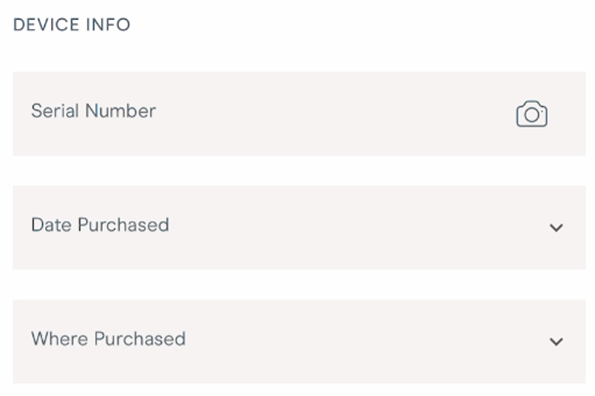595x396 pixels.
Task: Click the middle of Date Purchased row
Action: (x=299, y=227)
